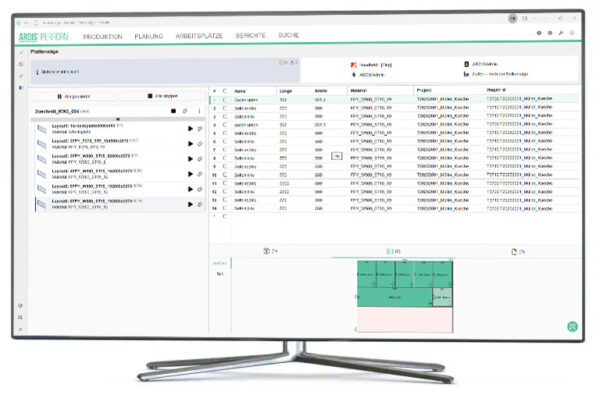Open the PRODUKTION menu

[103, 36]
